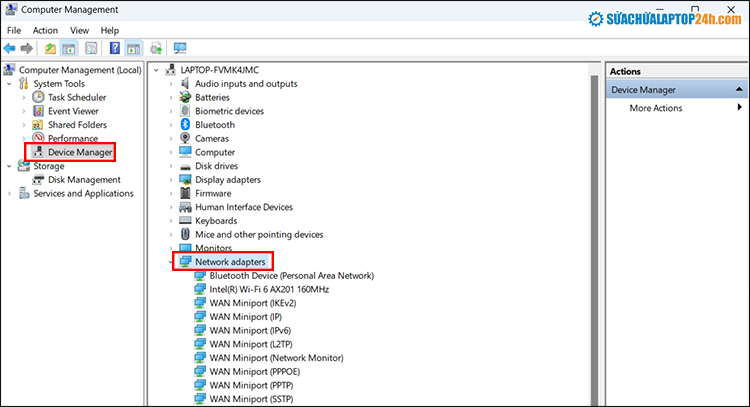The height and width of the screenshot is (407, 750).
Task: Expand the Bluetooth category chevron
Action: (x=171, y=125)
